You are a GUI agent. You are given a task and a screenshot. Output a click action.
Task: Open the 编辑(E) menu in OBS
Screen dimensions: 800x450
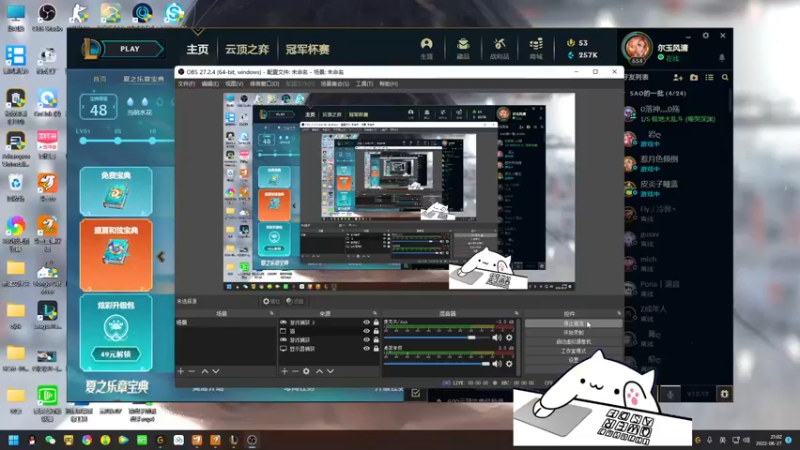pyautogui.click(x=210, y=84)
